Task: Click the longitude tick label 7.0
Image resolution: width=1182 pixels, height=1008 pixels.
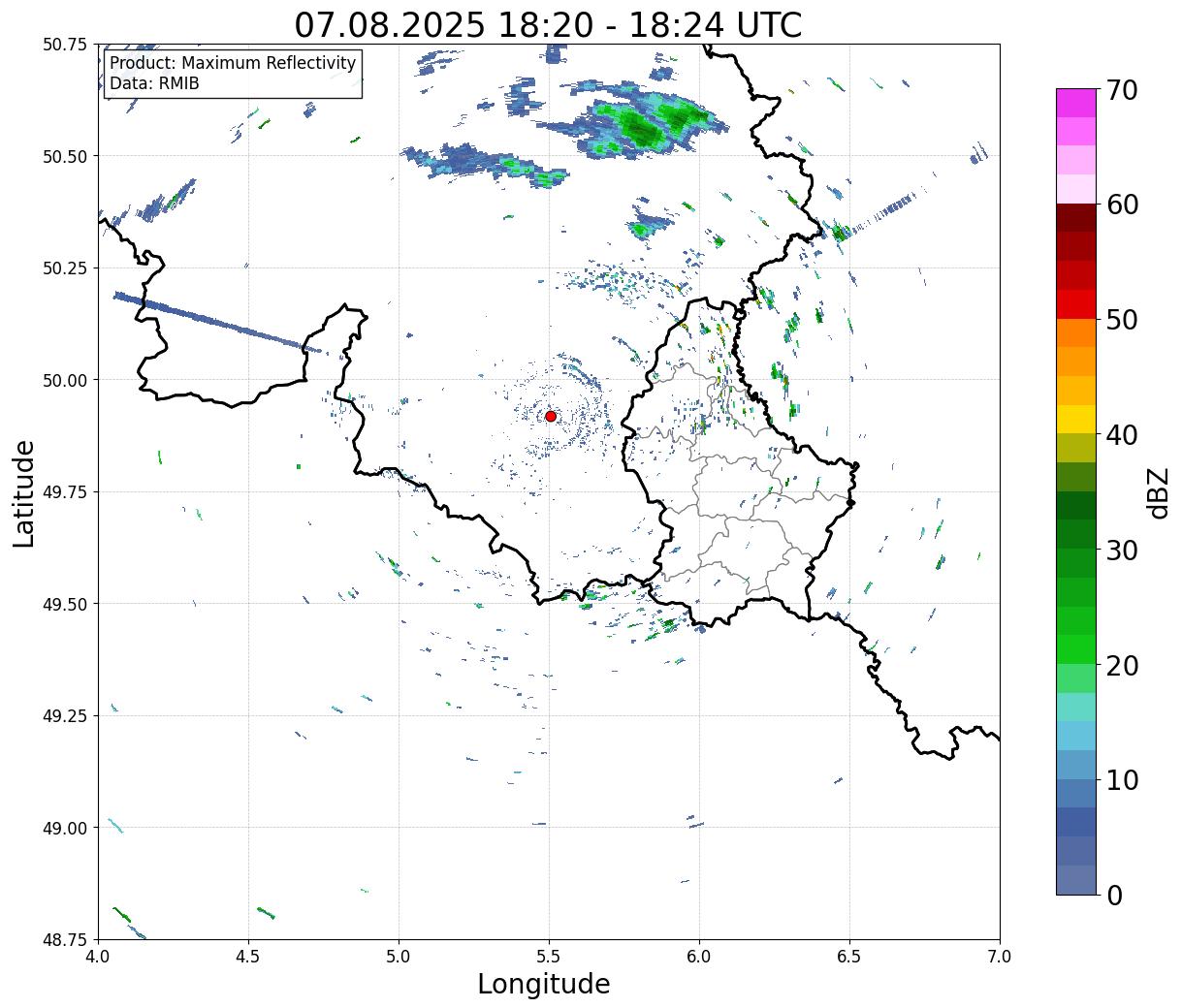Action: [x=1000, y=956]
